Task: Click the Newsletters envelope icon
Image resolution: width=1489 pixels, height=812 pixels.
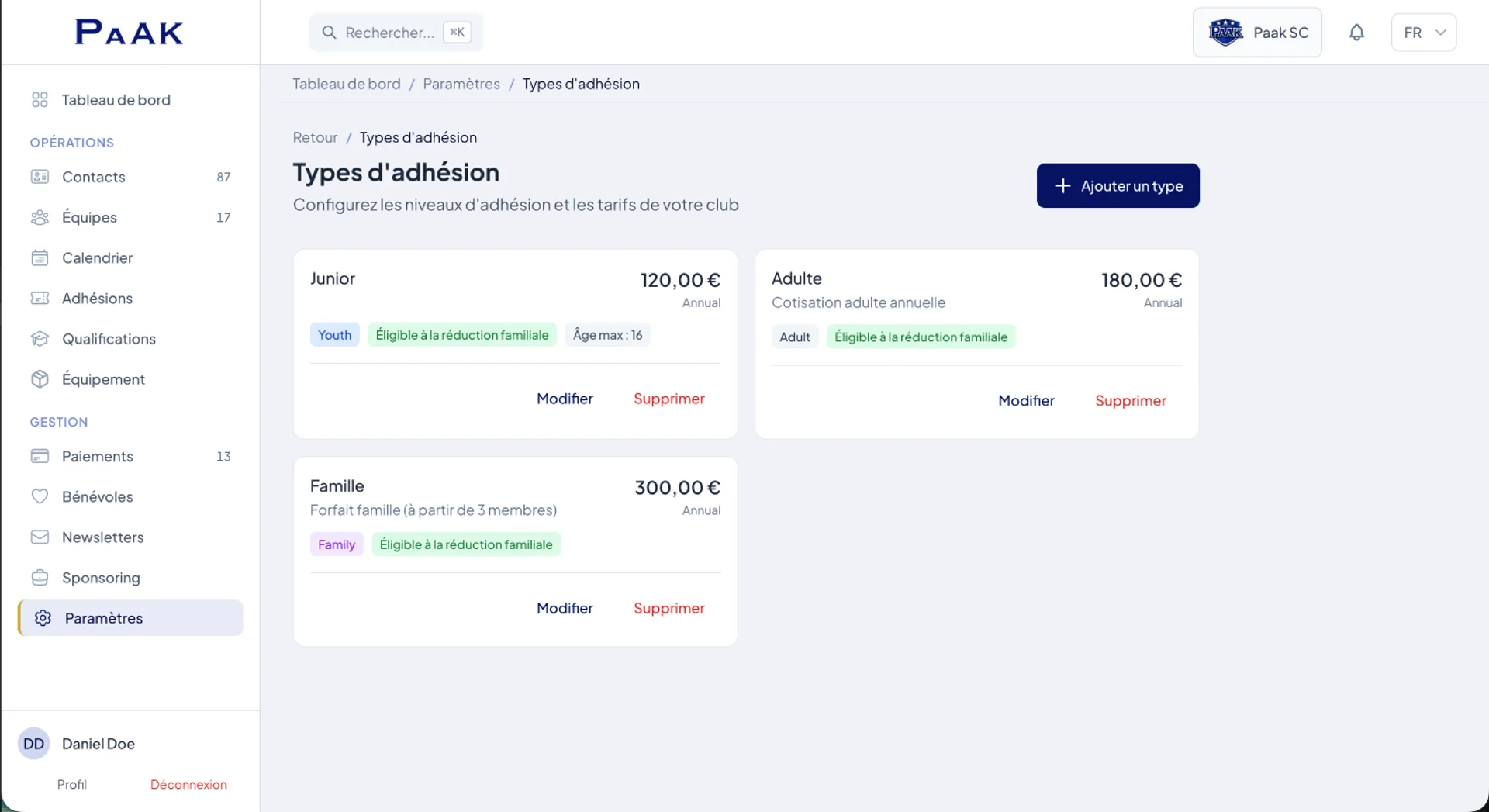Action: [x=40, y=537]
